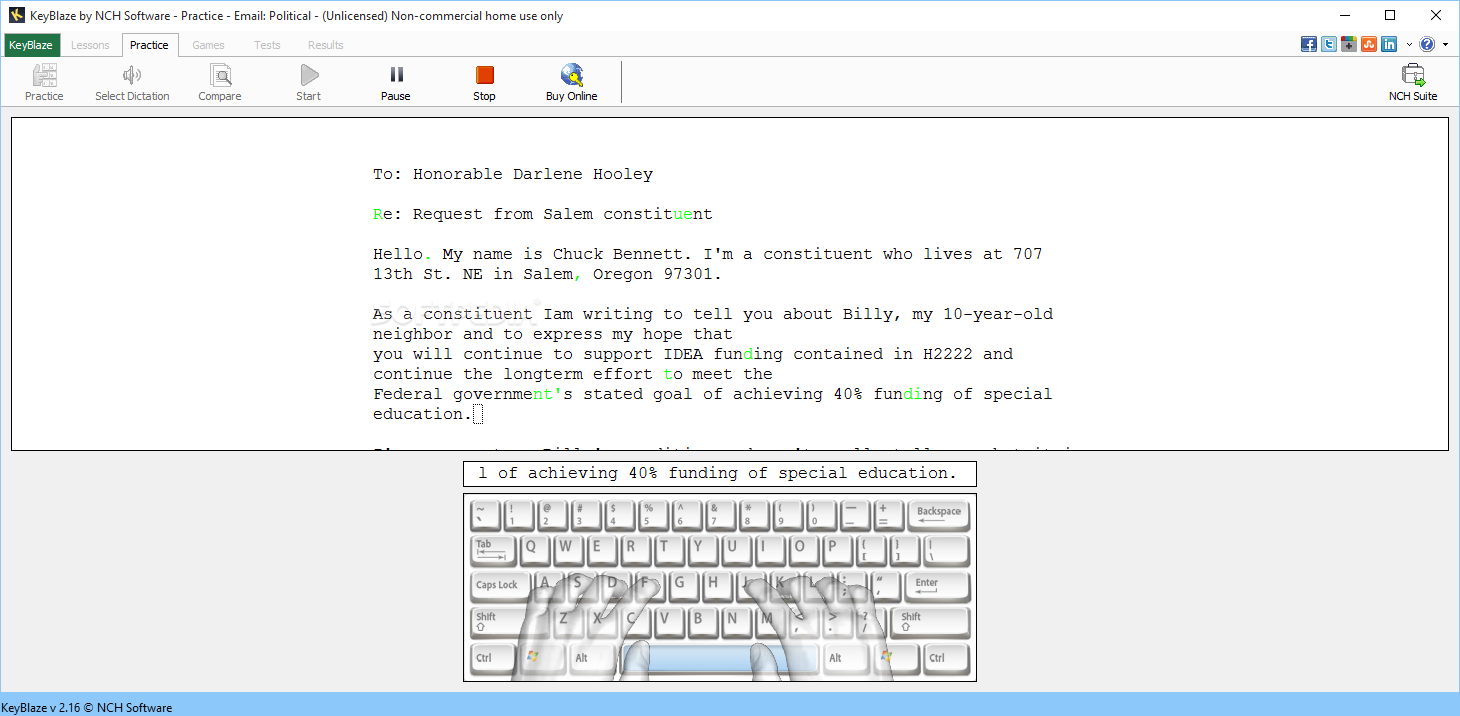Click the on-screen G key
1460x716 pixels.
[683, 586]
